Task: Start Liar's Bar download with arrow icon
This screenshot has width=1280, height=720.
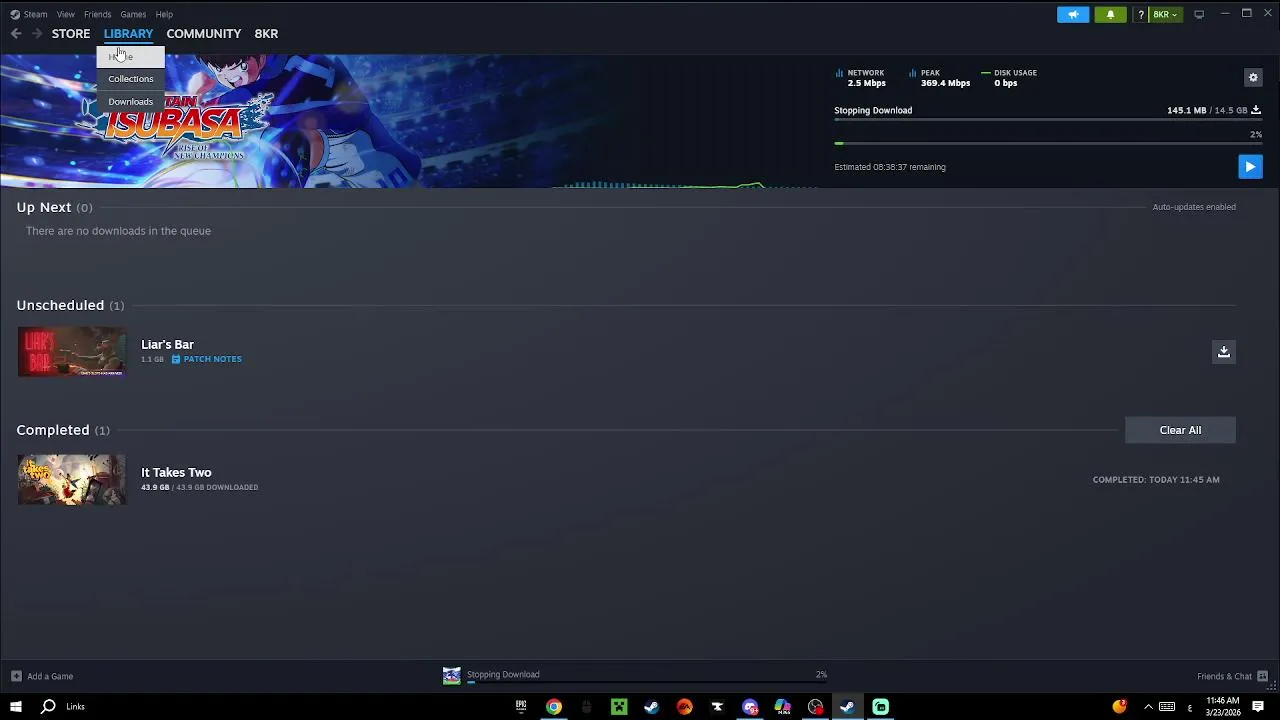Action: 1223,352
